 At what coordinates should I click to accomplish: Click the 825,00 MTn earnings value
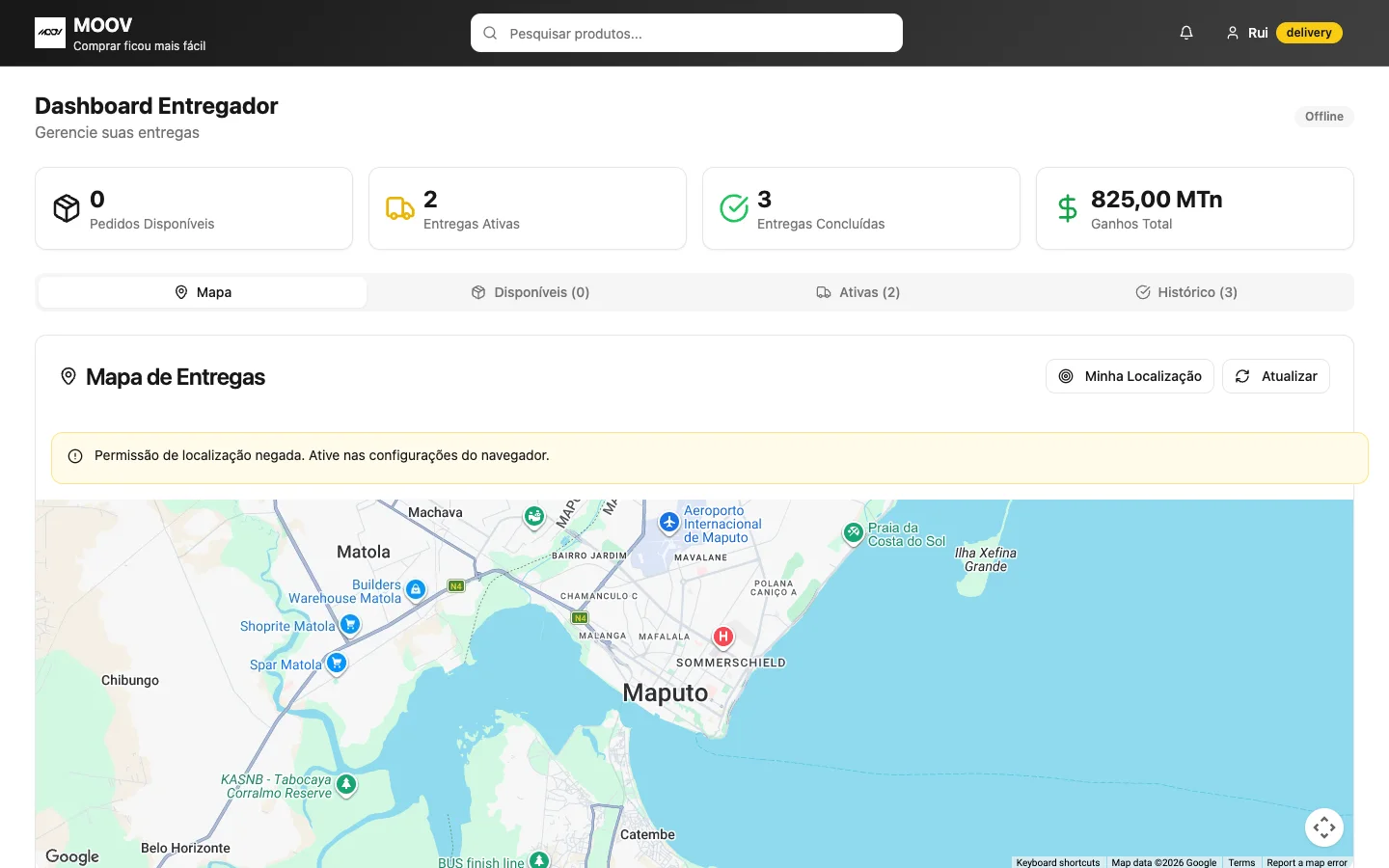(1157, 199)
